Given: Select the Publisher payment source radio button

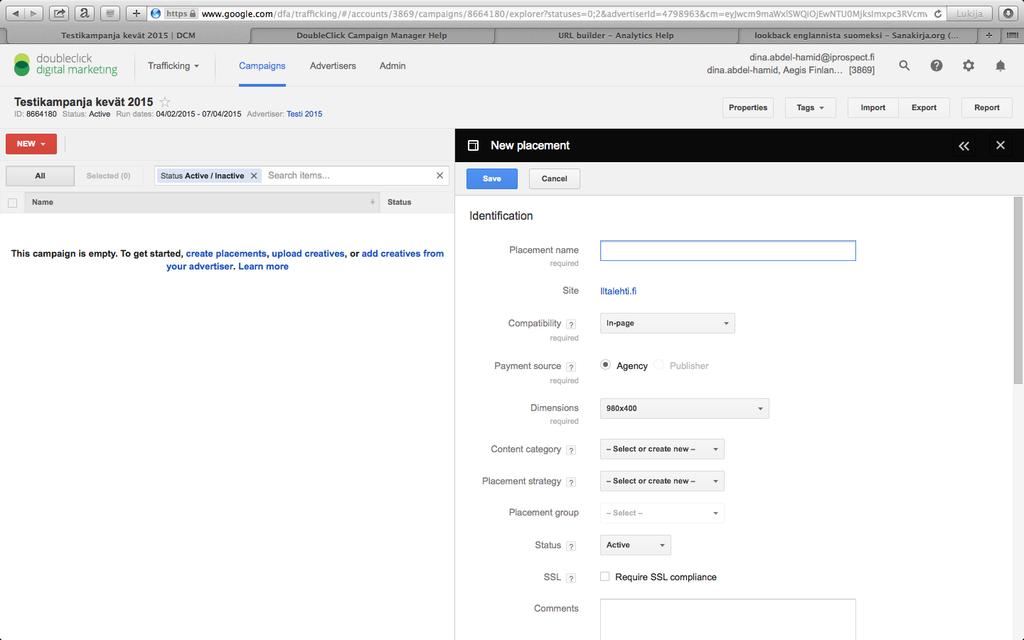Looking at the screenshot, I should coord(659,365).
